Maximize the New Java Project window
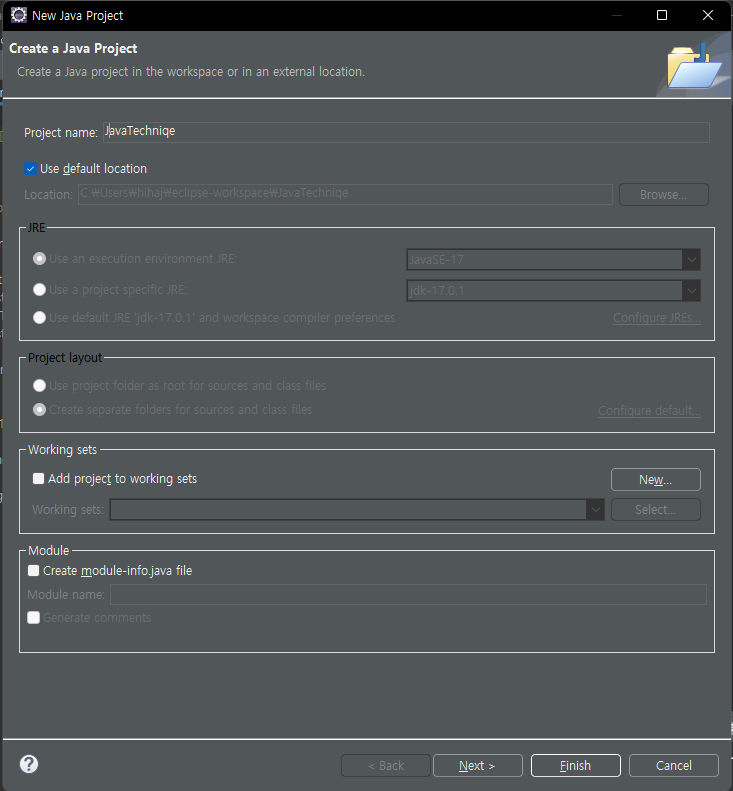The image size is (733, 791). [662, 15]
